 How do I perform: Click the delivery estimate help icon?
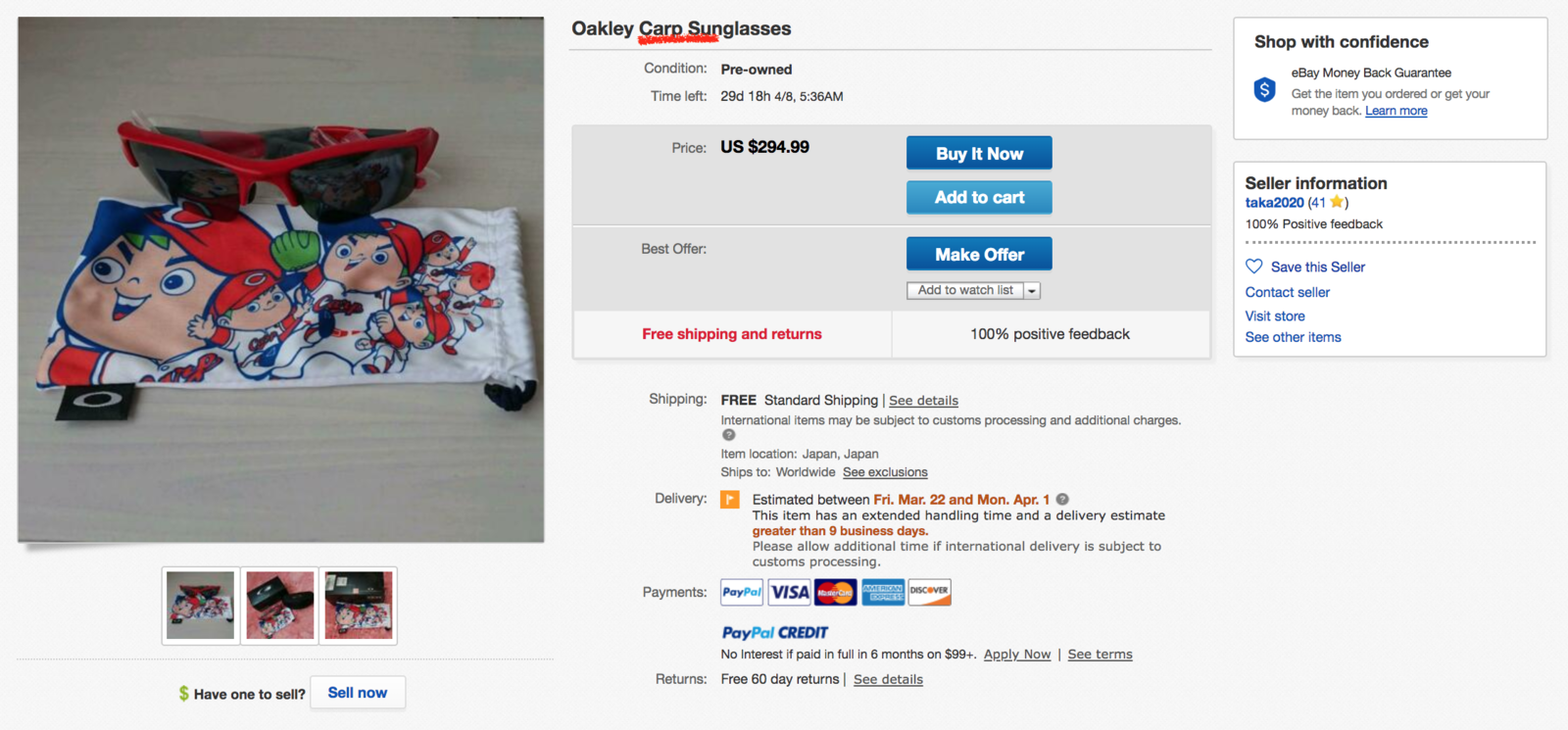click(x=1062, y=500)
